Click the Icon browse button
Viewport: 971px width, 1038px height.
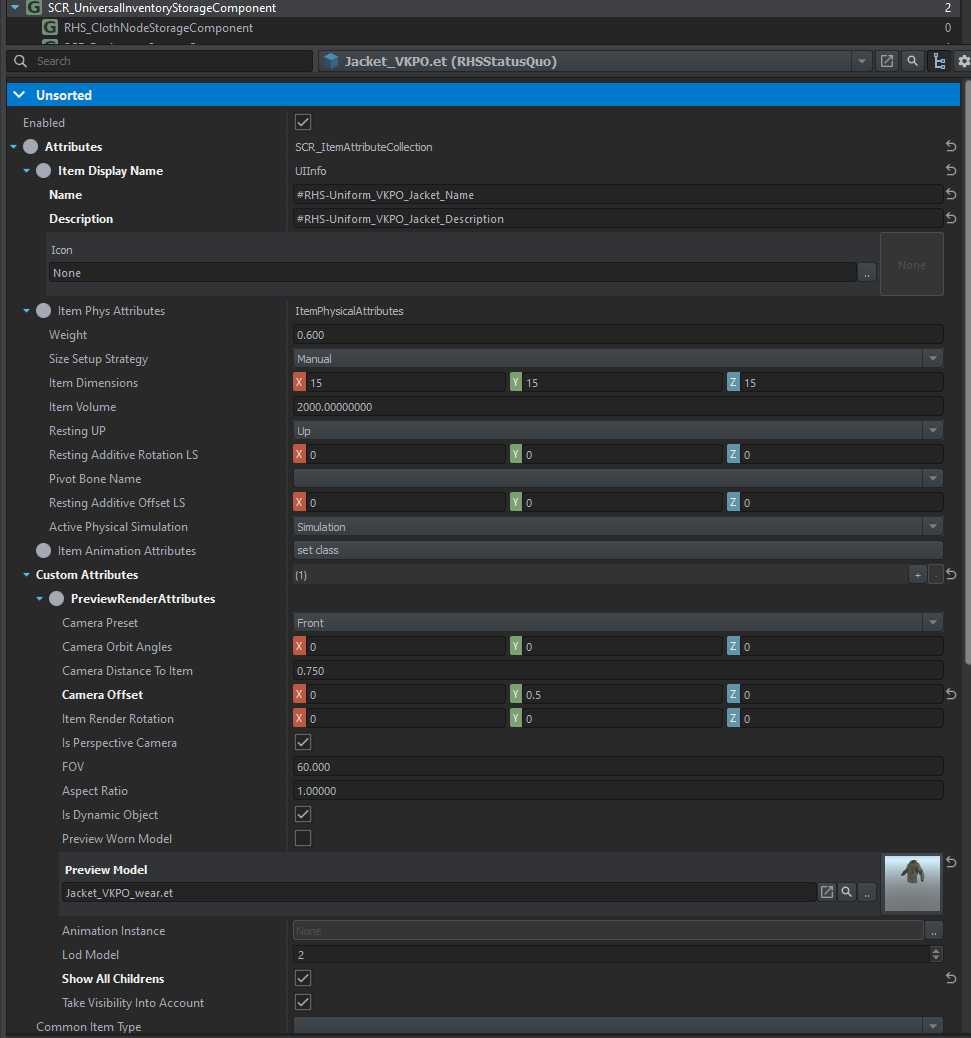[x=867, y=273]
